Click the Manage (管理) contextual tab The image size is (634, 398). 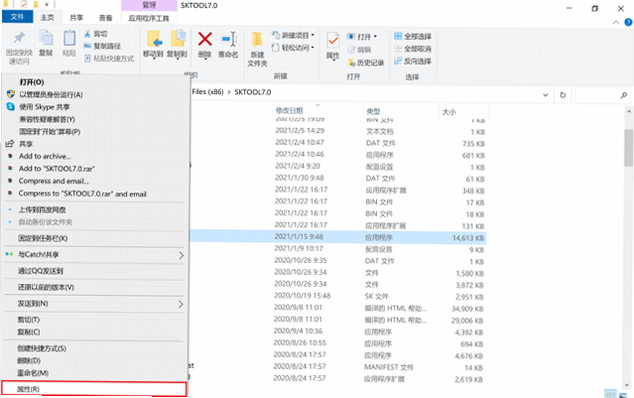149,5
